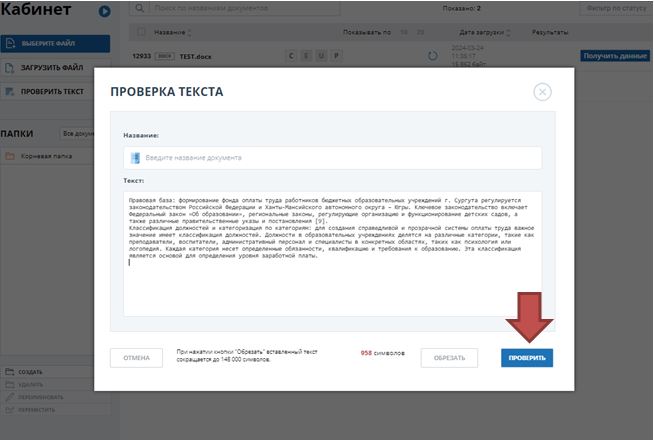
Task: Click the ПЕРЕМЕСТИТЬ folder action
Action: (x=38, y=408)
